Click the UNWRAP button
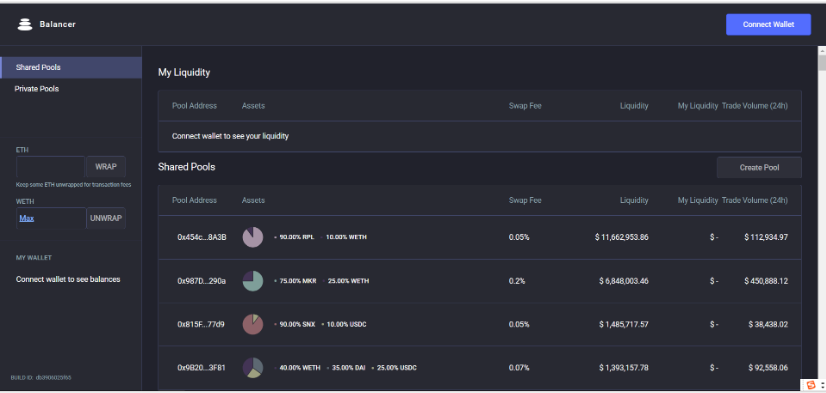 106,218
